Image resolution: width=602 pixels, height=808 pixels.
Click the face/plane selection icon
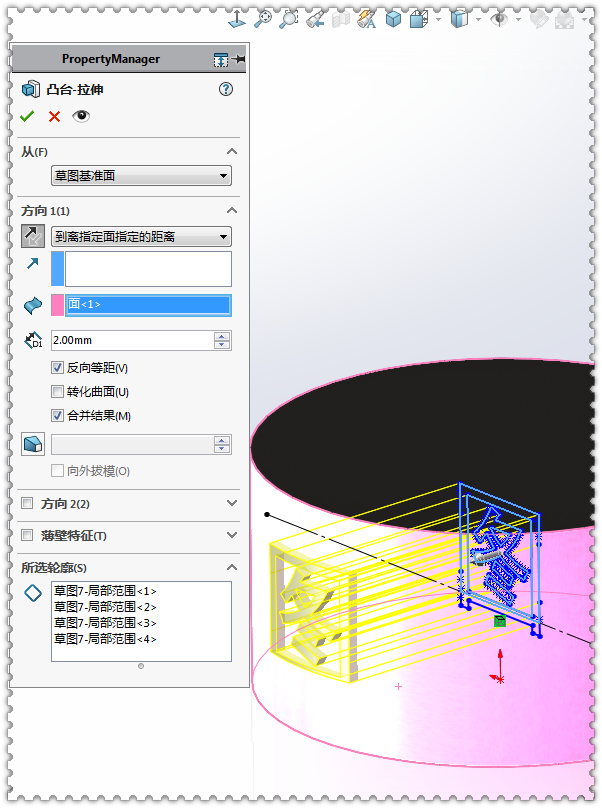[33, 305]
